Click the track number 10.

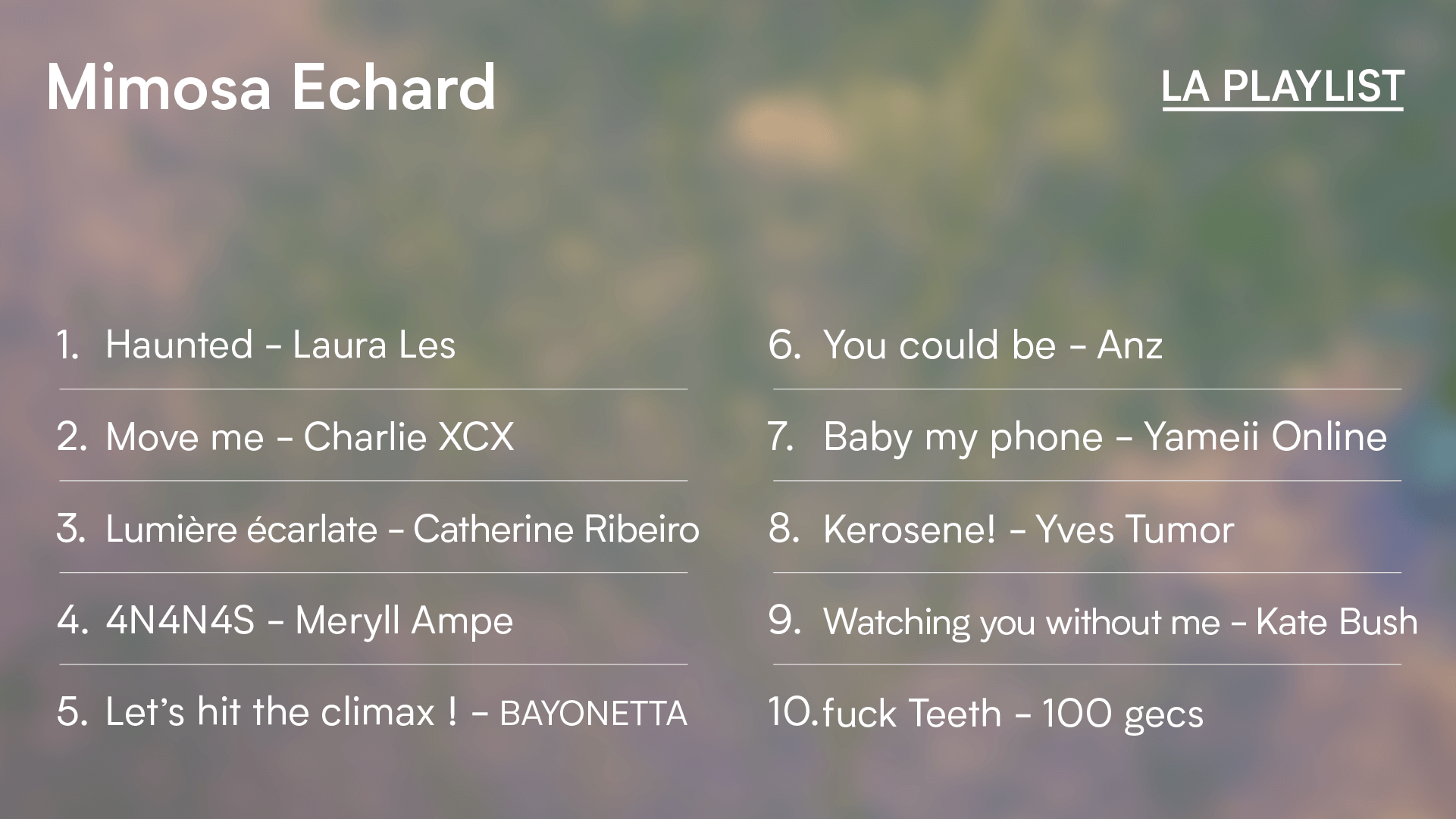point(792,712)
